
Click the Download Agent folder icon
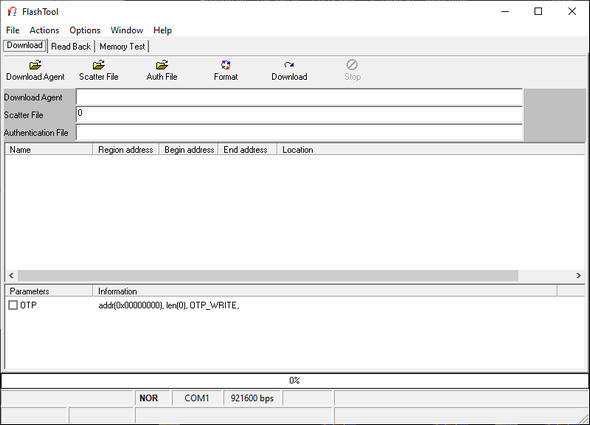coord(35,65)
